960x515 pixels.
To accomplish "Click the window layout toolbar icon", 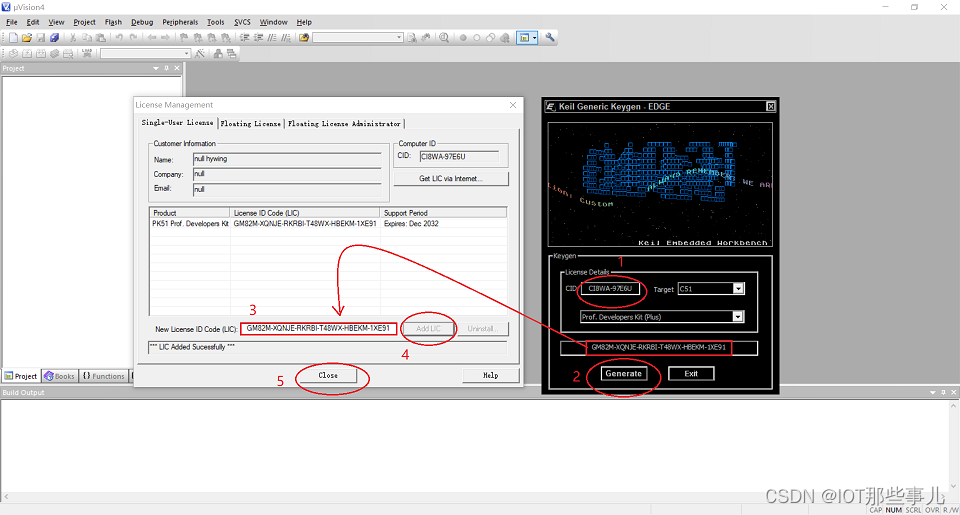I will pos(524,37).
